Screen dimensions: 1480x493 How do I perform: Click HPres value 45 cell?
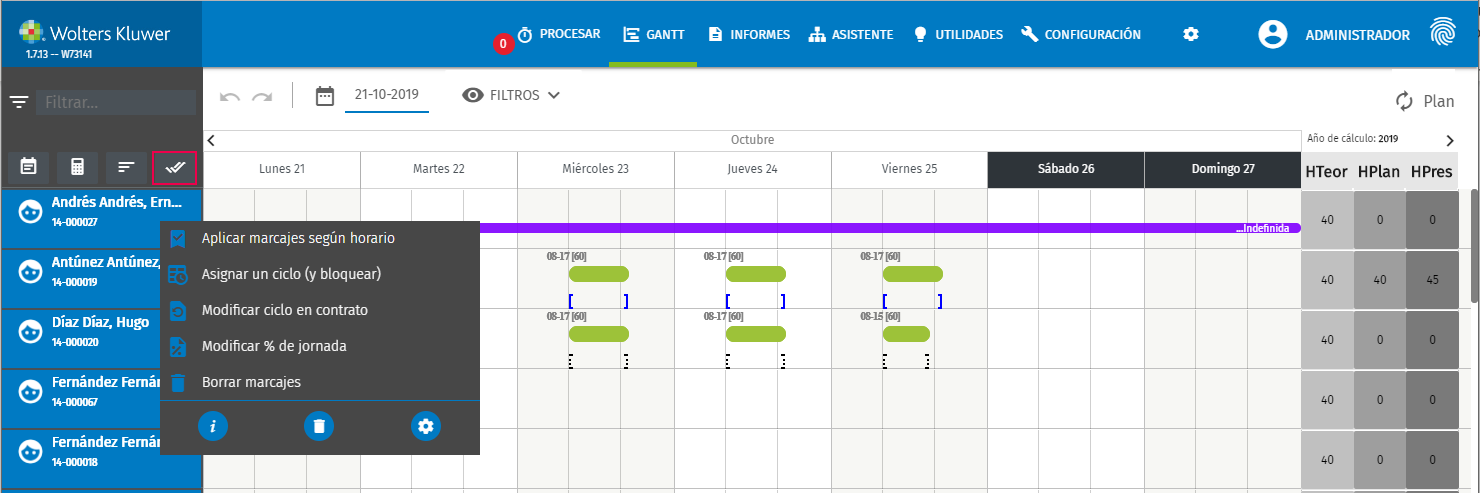(1432, 280)
